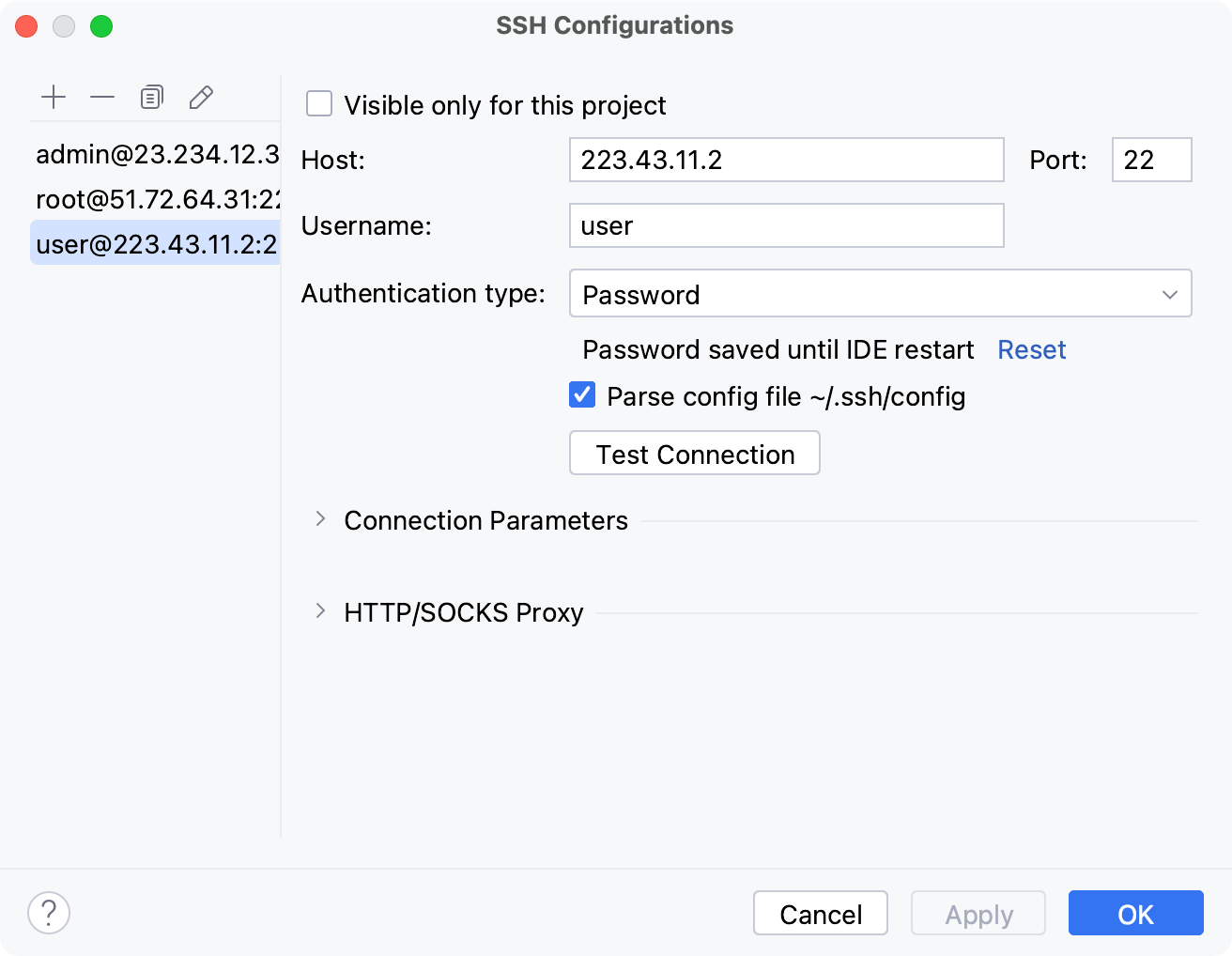
Task: Disable Parse config file ~/.ssh/config
Action: pos(581,395)
